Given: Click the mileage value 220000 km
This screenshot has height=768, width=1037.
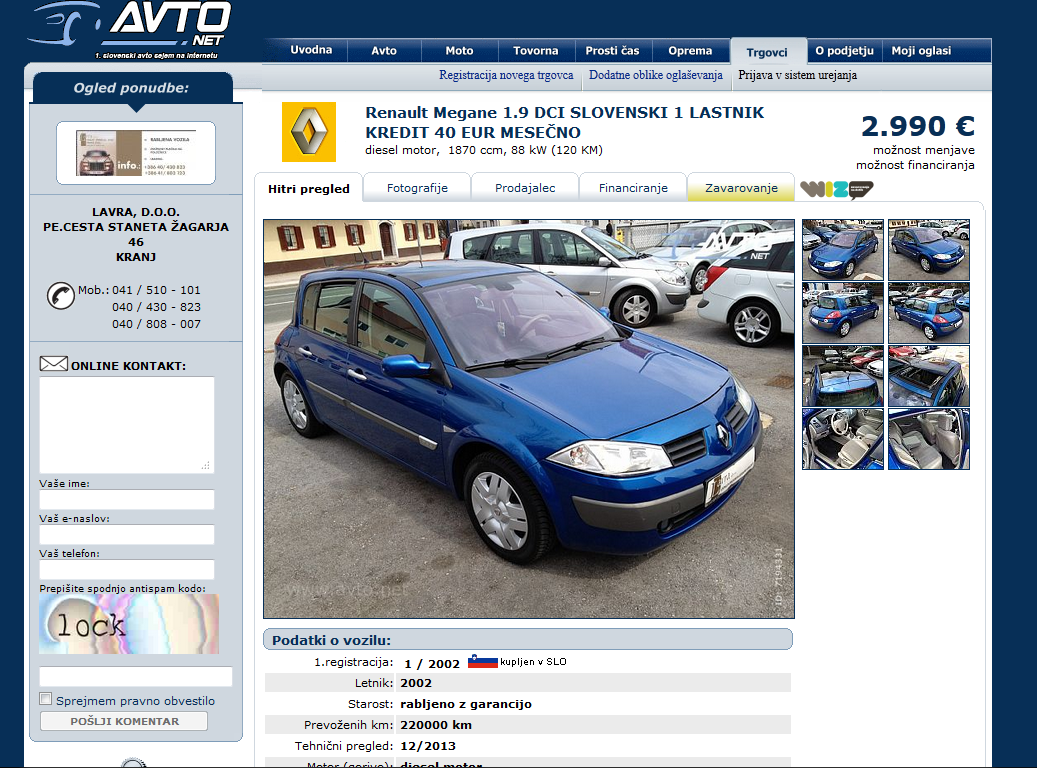Looking at the screenshot, I should coord(436,725).
